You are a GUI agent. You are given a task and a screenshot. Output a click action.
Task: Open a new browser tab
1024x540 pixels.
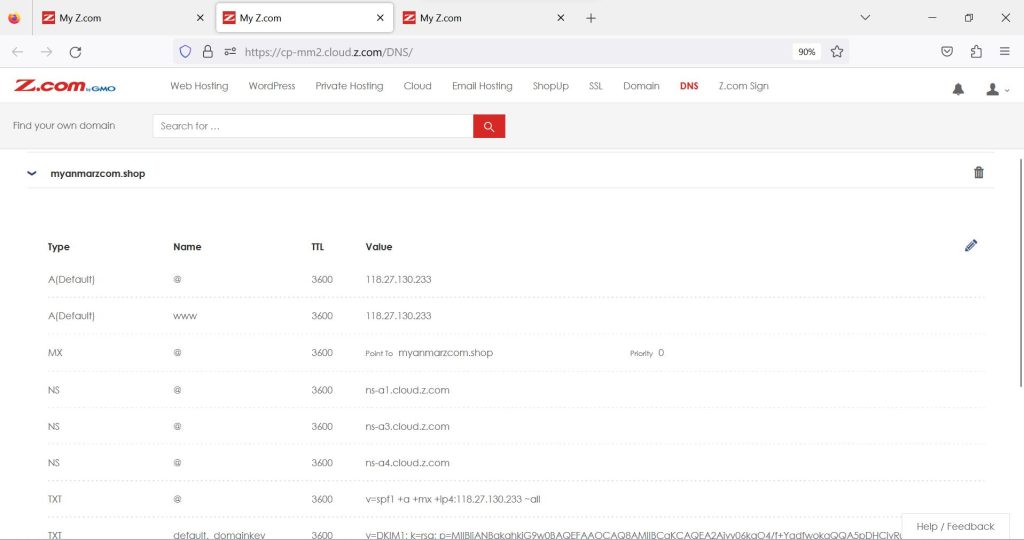click(591, 18)
